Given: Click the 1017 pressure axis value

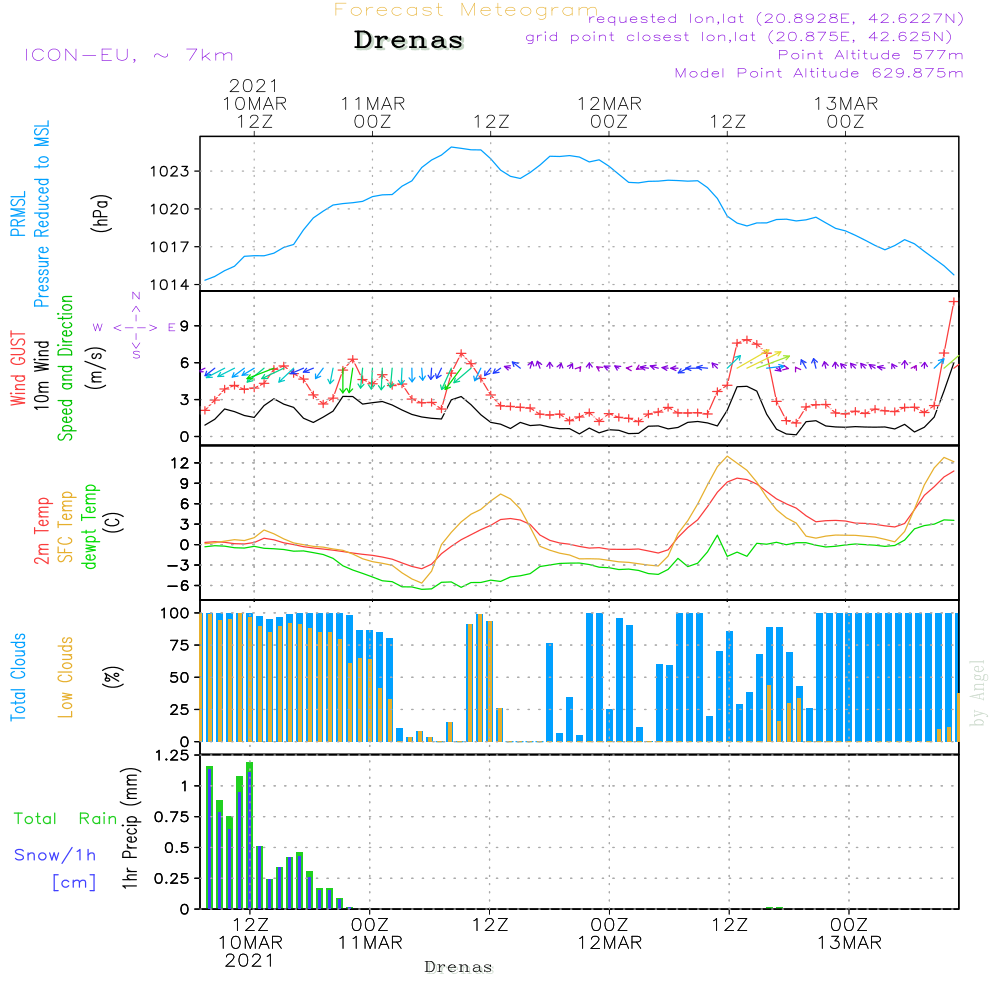Looking at the screenshot, I should pyautogui.click(x=170, y=247).
